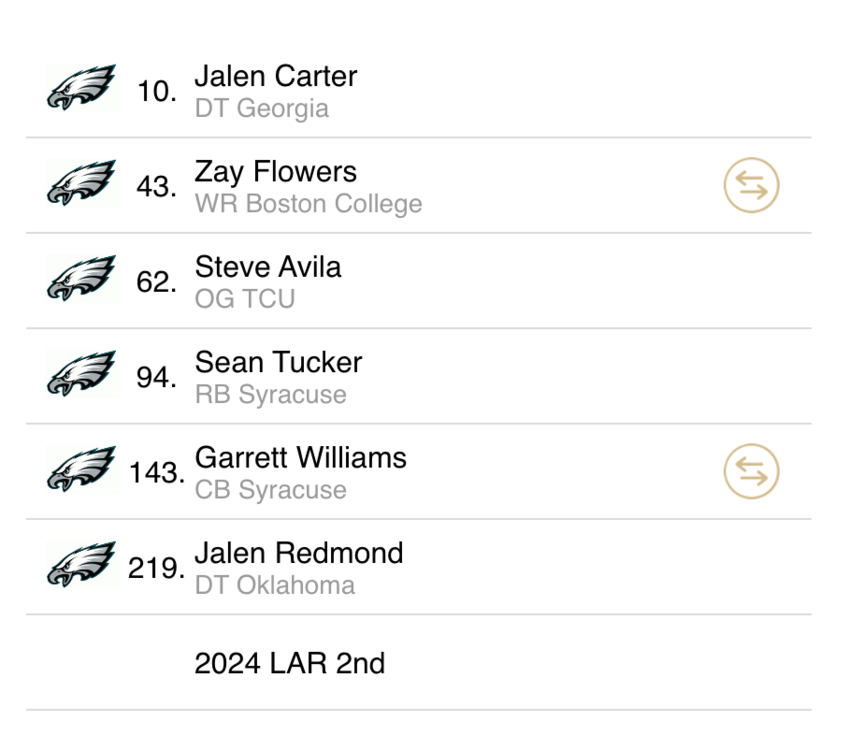
Task: Click pick number 143
Action: point(156,473)
